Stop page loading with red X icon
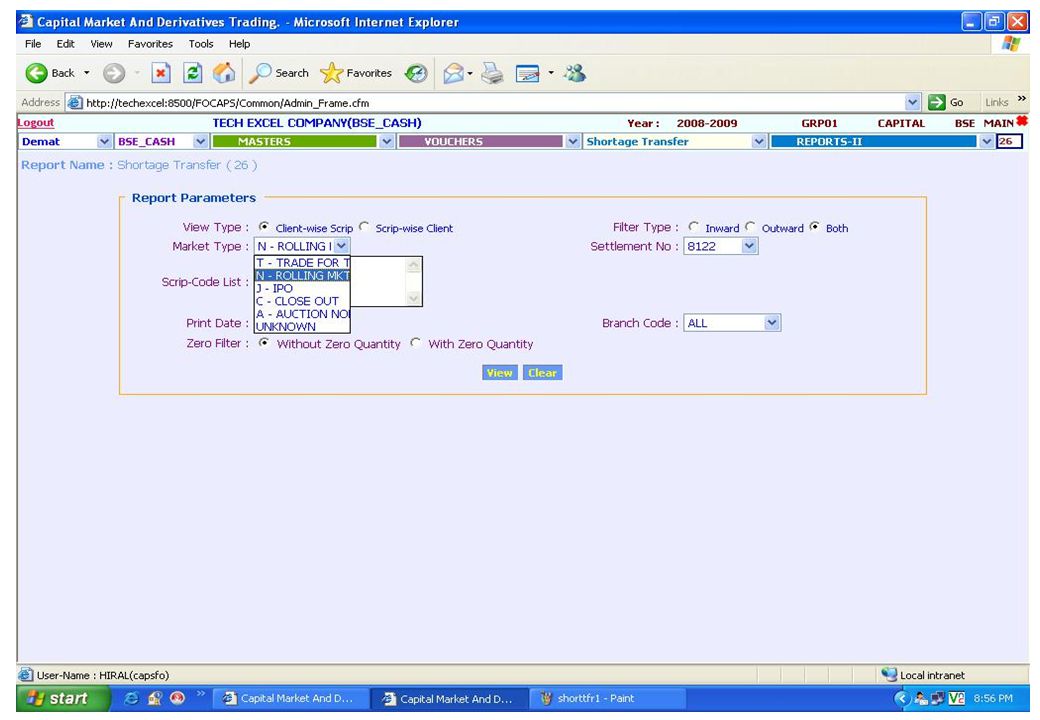Viewport: 1040px width, 720px height. pos(161,73)
